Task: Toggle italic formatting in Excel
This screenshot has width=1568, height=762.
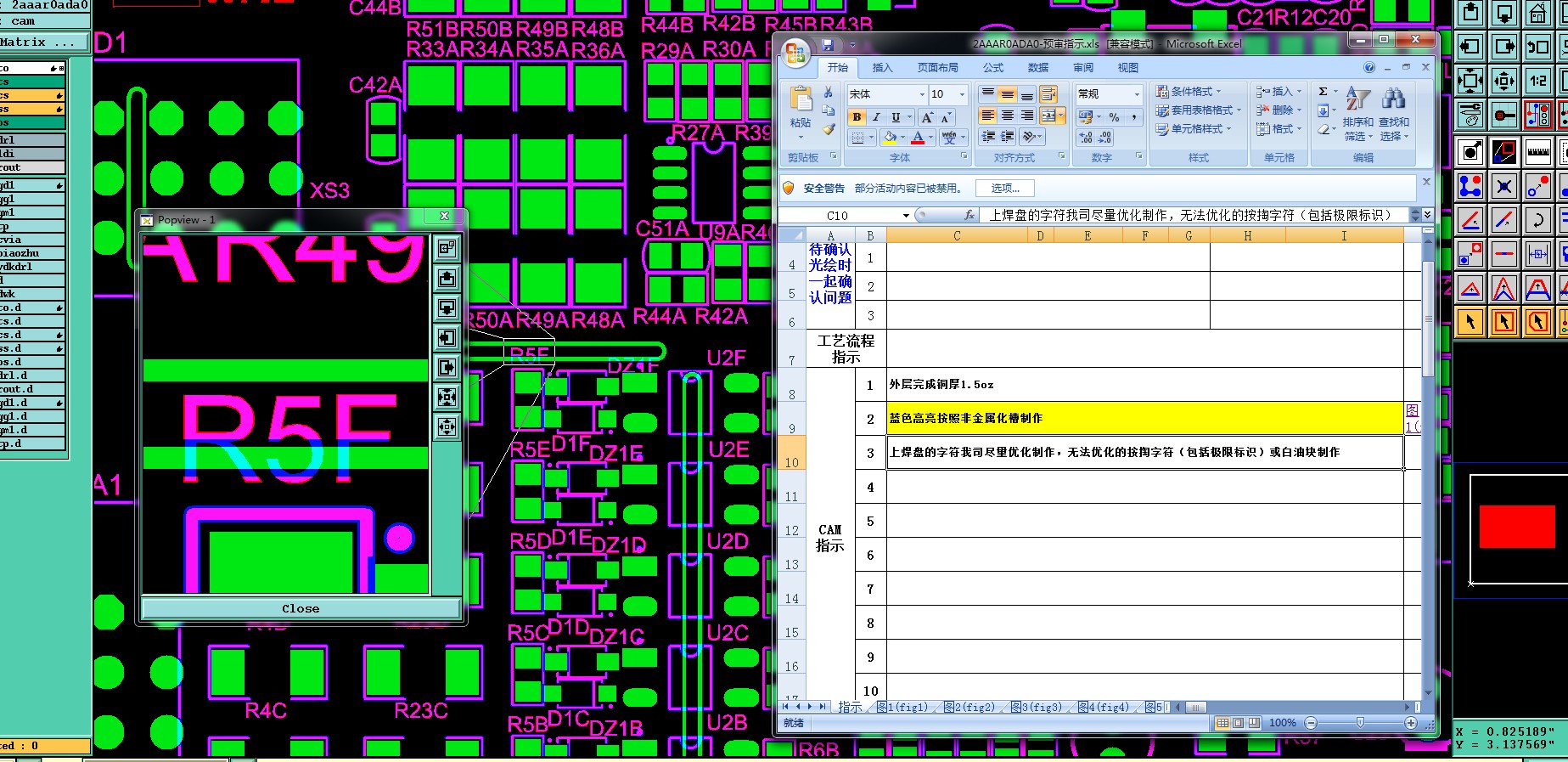Action: [876, 117]
